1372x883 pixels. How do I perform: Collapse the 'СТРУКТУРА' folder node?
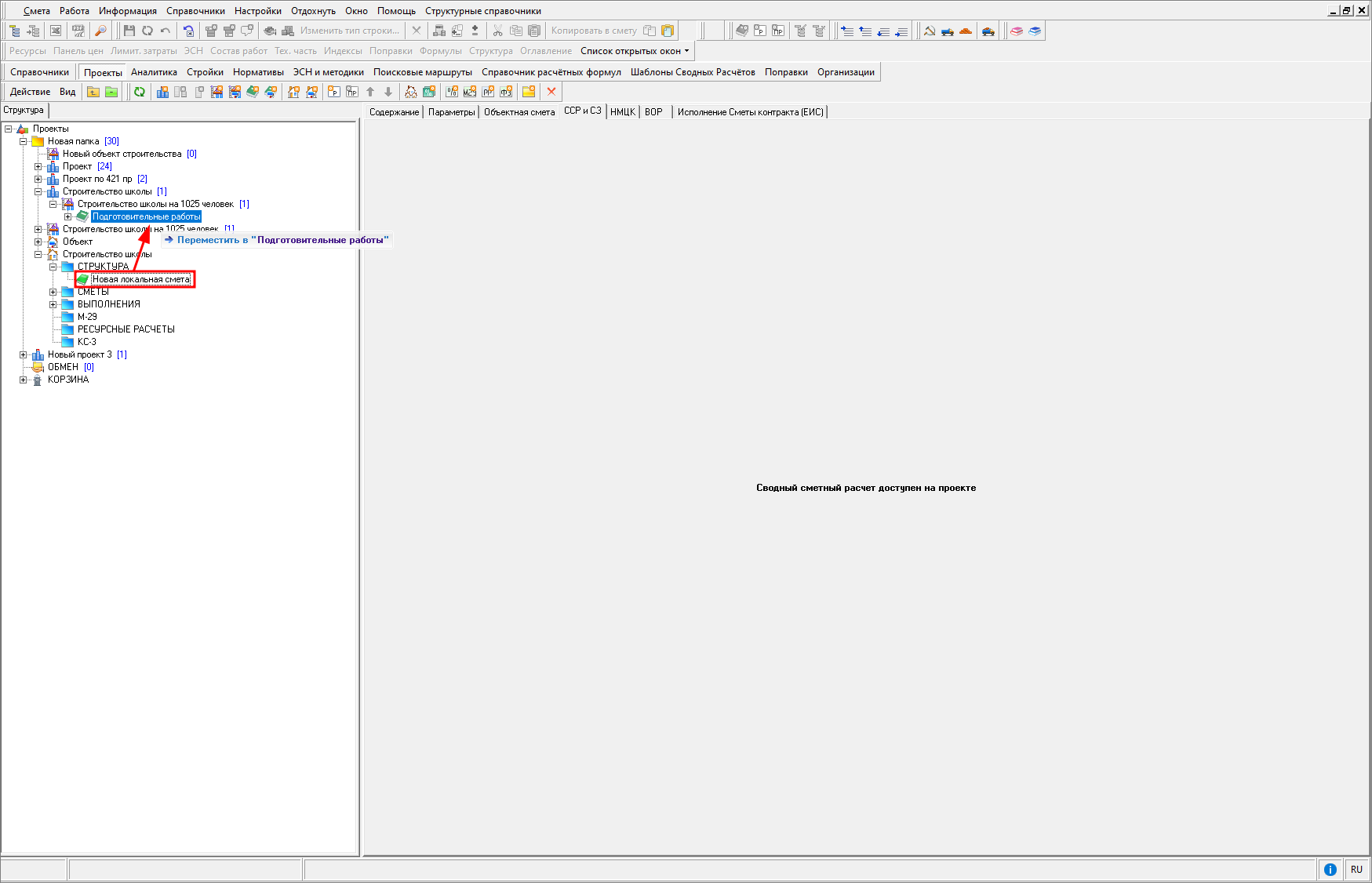point(53,267)
